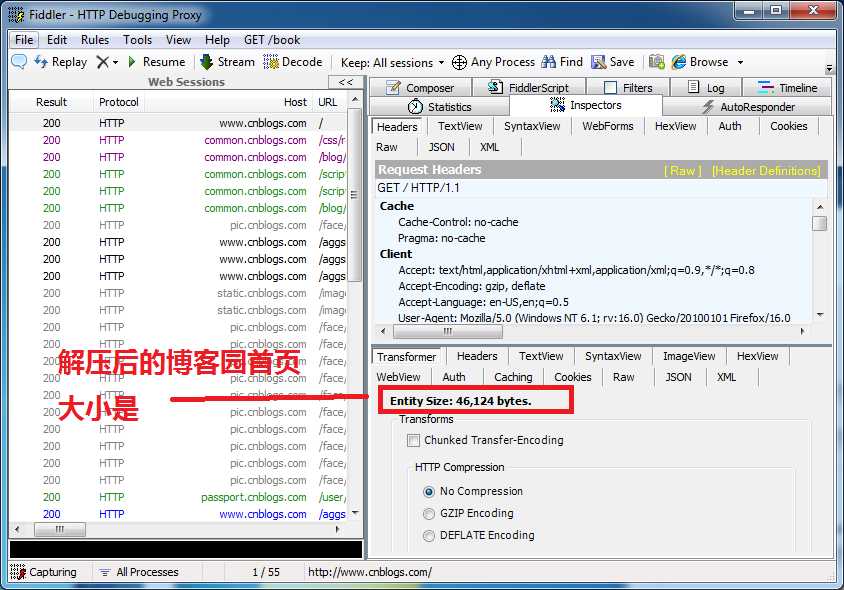Click the session list vertical scrollbar thumb
The image size is (844, 590).
click(355, 196)
